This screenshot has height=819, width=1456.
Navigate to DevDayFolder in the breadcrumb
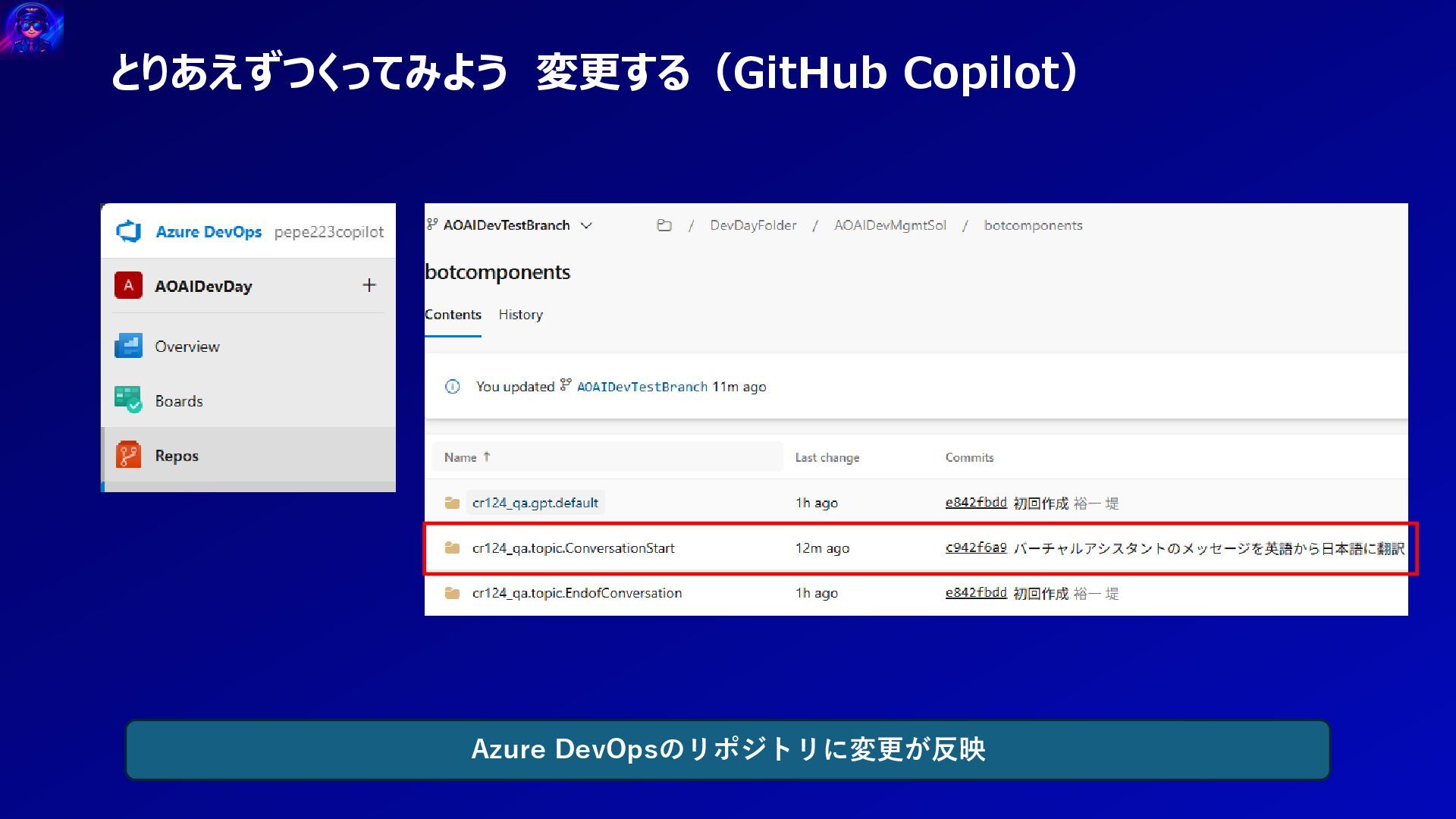[753, 225]
